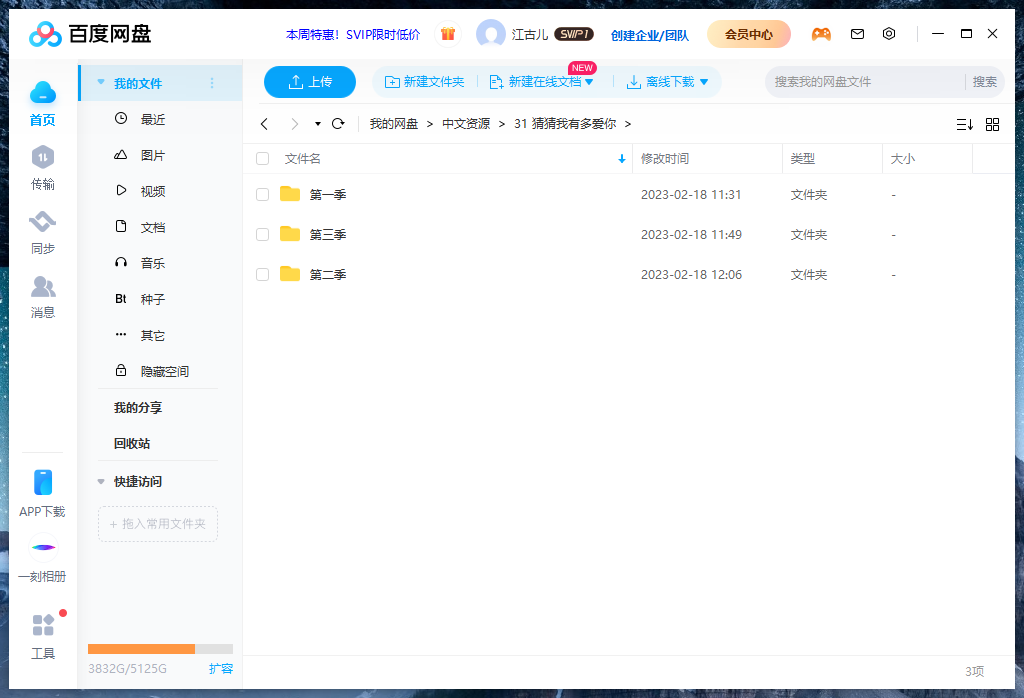The width and height of the screenshot is (1024, 698).
Task: Switch to grid view mode
Action: click(992, 124)
